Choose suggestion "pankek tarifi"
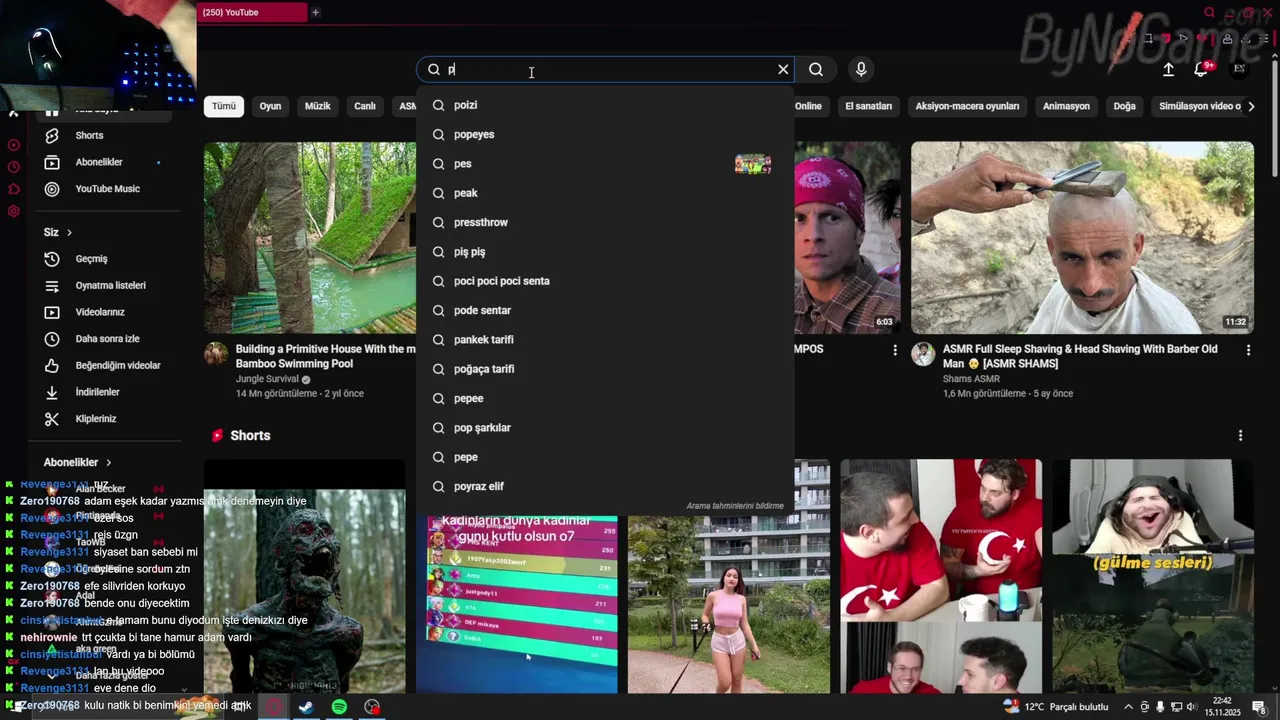This screenshot has height=720, width=1280. [605, 340]
